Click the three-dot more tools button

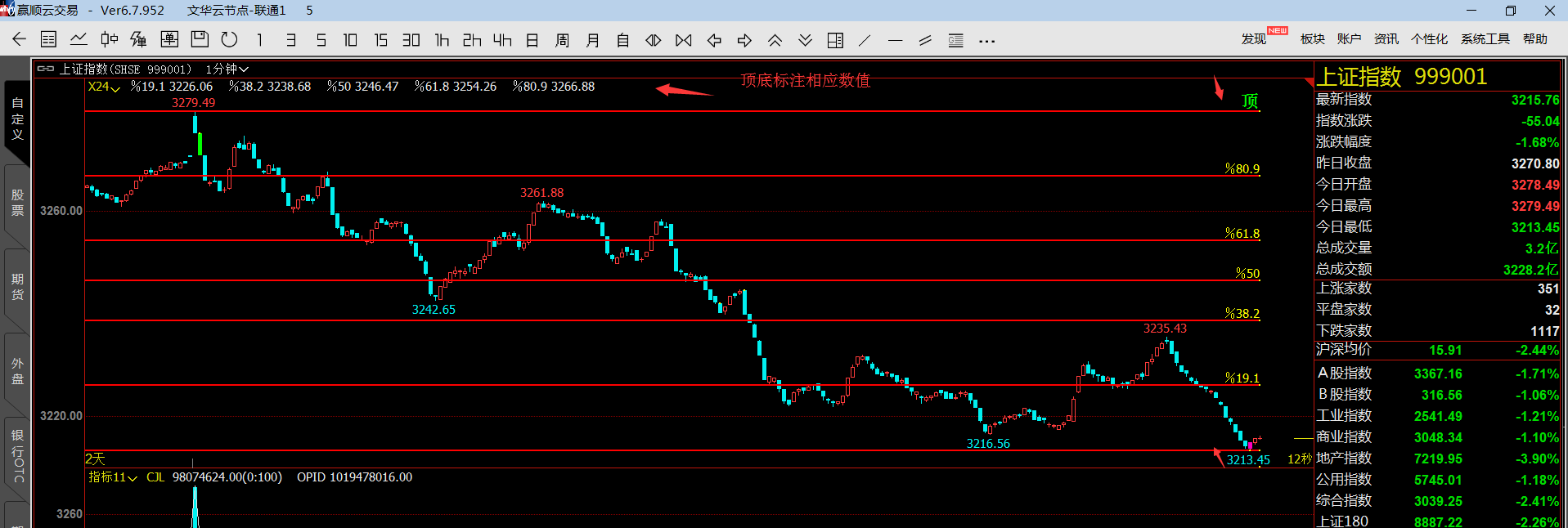[986, 41]
